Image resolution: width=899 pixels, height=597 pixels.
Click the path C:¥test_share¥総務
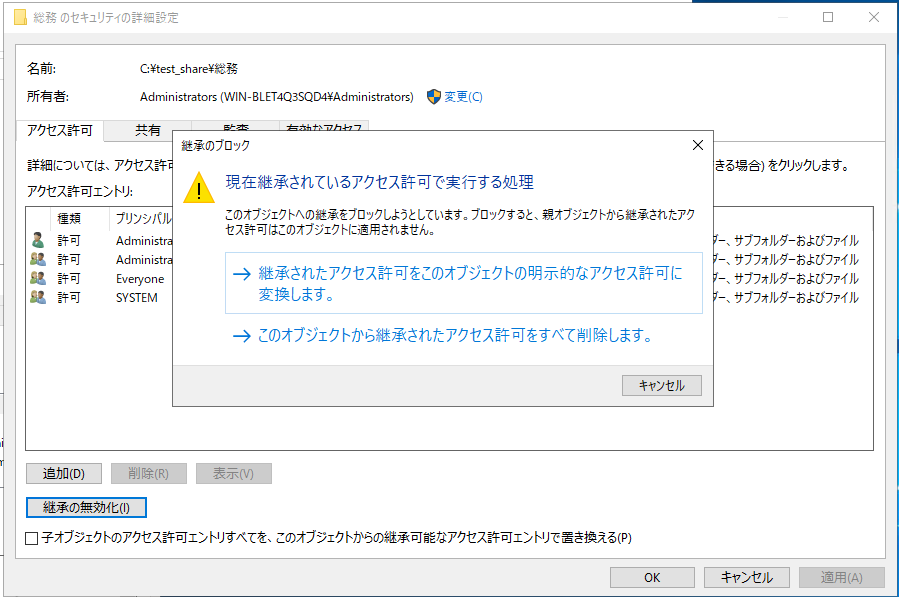tap(189, 69)
